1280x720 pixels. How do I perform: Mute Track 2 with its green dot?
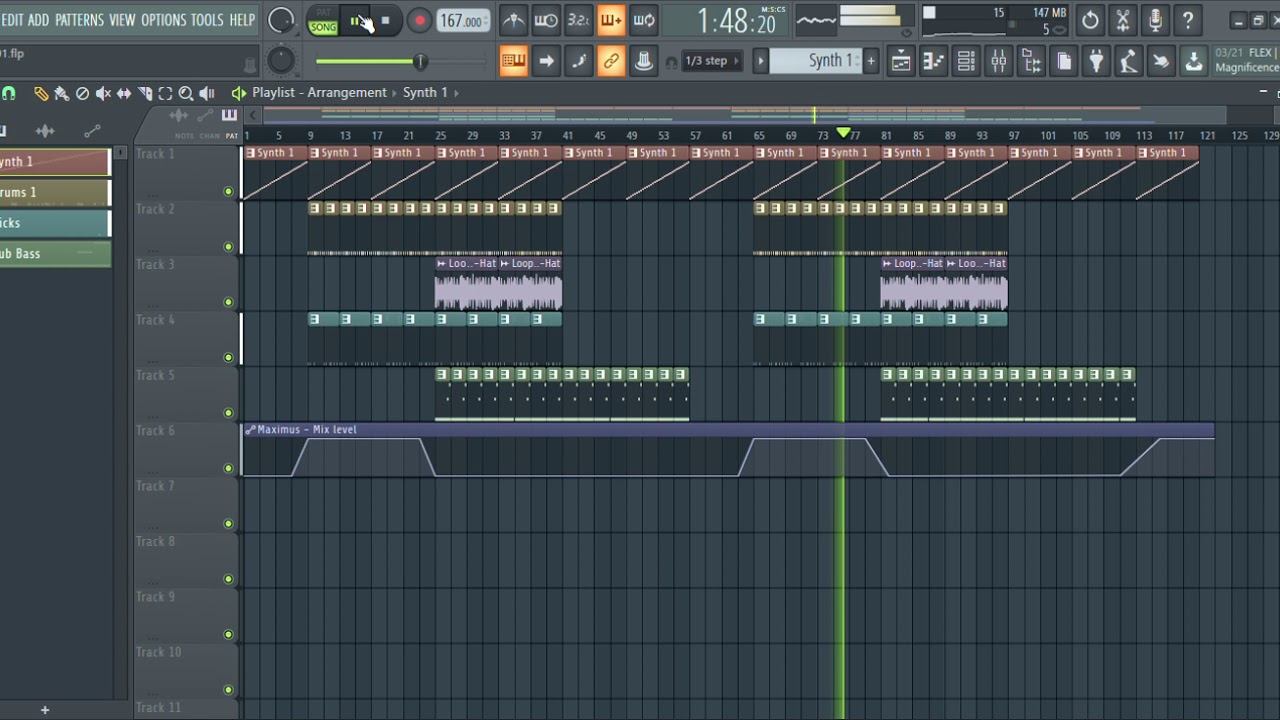tap(228, 246)
